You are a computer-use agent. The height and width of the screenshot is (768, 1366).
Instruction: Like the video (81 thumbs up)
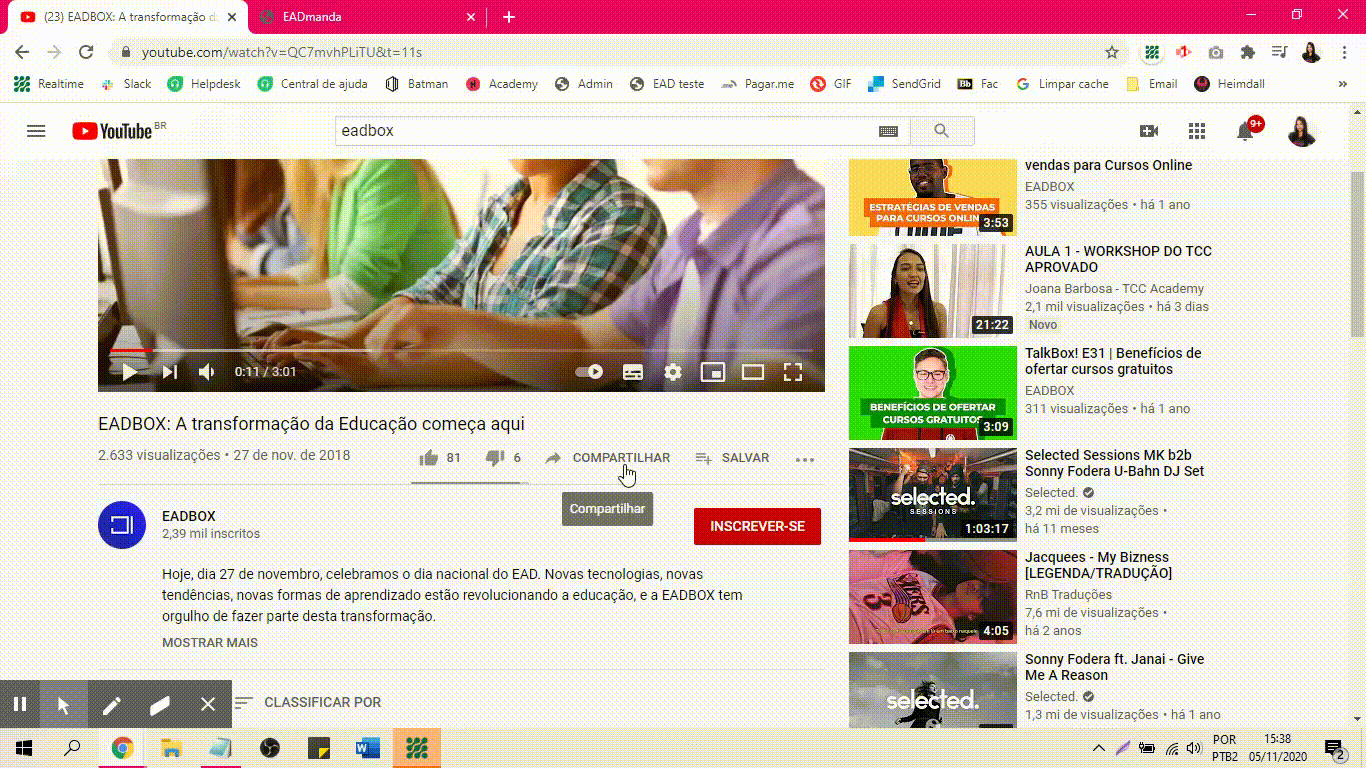pos(439,458)
